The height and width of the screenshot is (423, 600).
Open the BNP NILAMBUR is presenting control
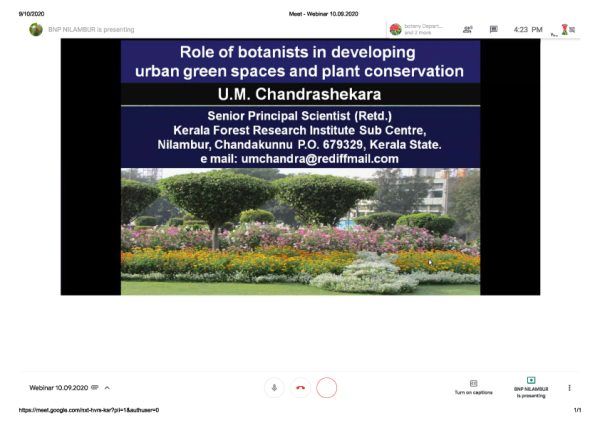point(531,387)
